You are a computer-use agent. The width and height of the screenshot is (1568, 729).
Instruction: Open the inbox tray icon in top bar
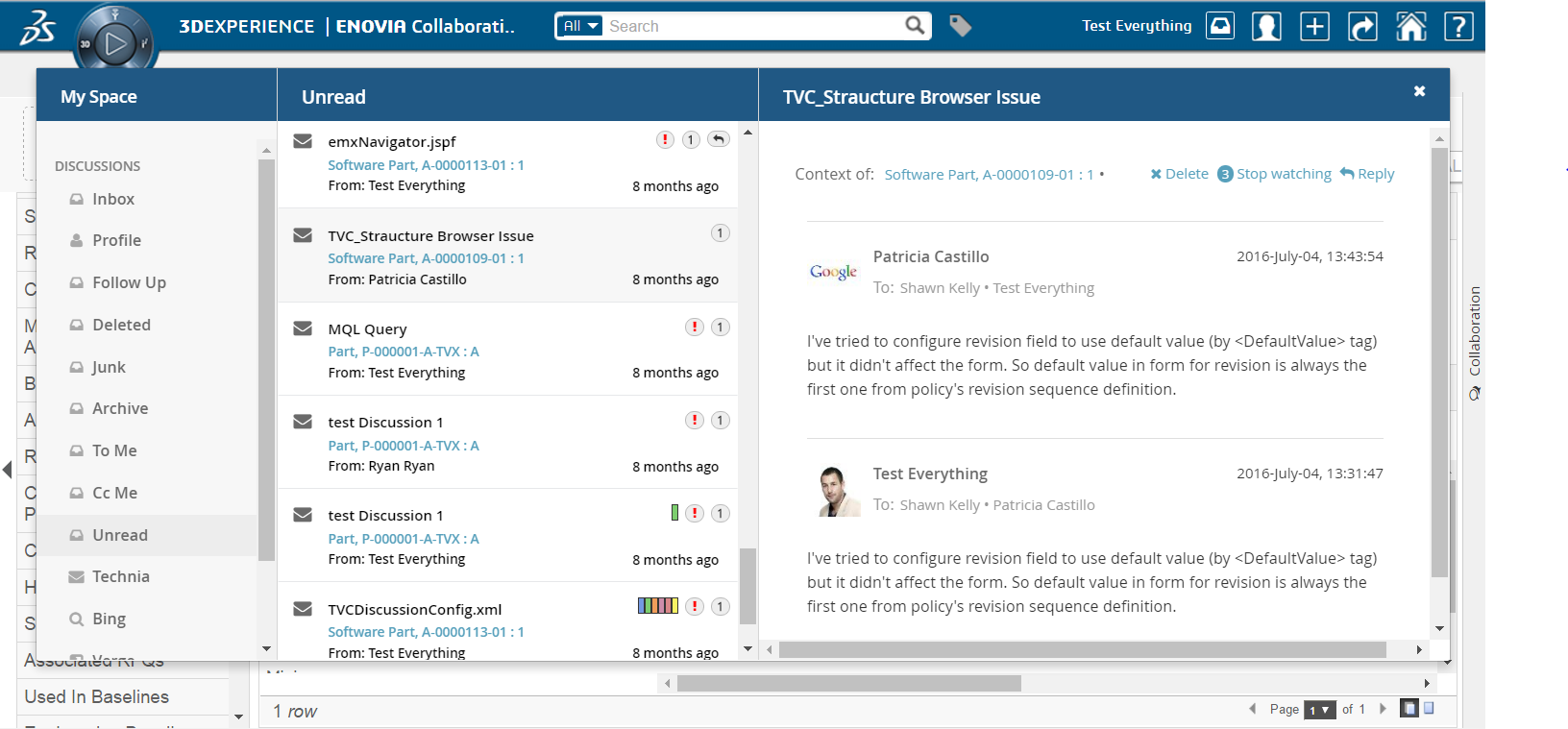1220,26
